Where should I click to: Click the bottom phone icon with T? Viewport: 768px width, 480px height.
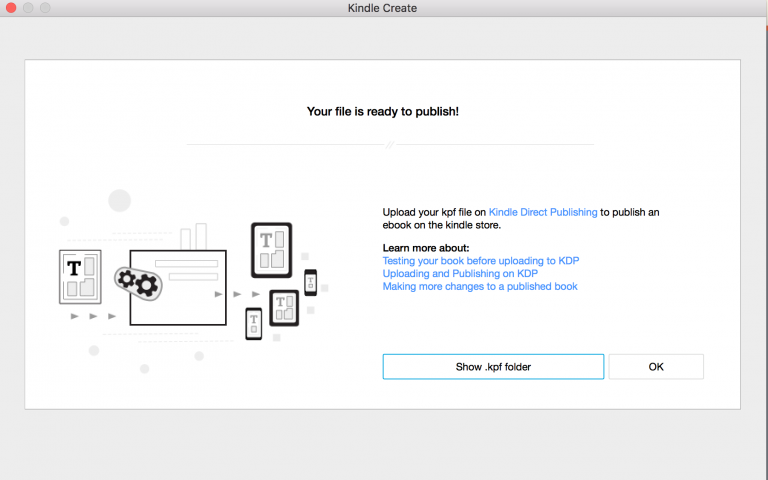click(253, 323)
